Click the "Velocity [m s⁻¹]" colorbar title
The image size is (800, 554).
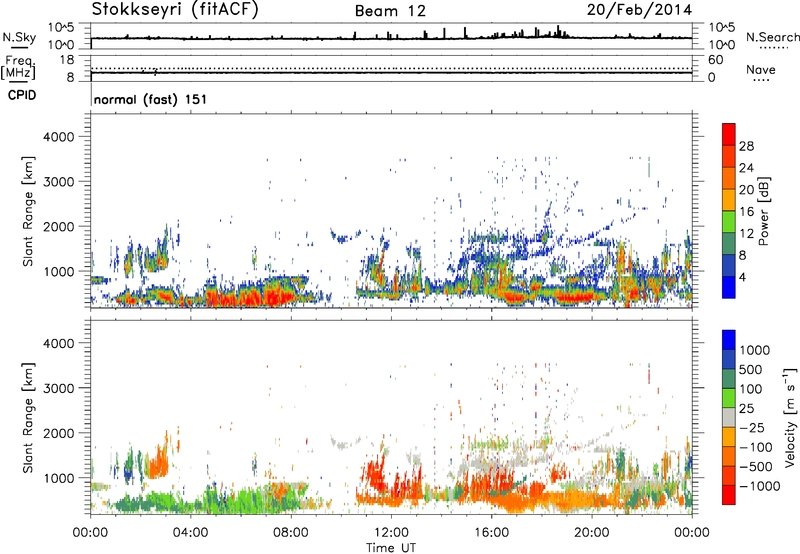[790, 417]
